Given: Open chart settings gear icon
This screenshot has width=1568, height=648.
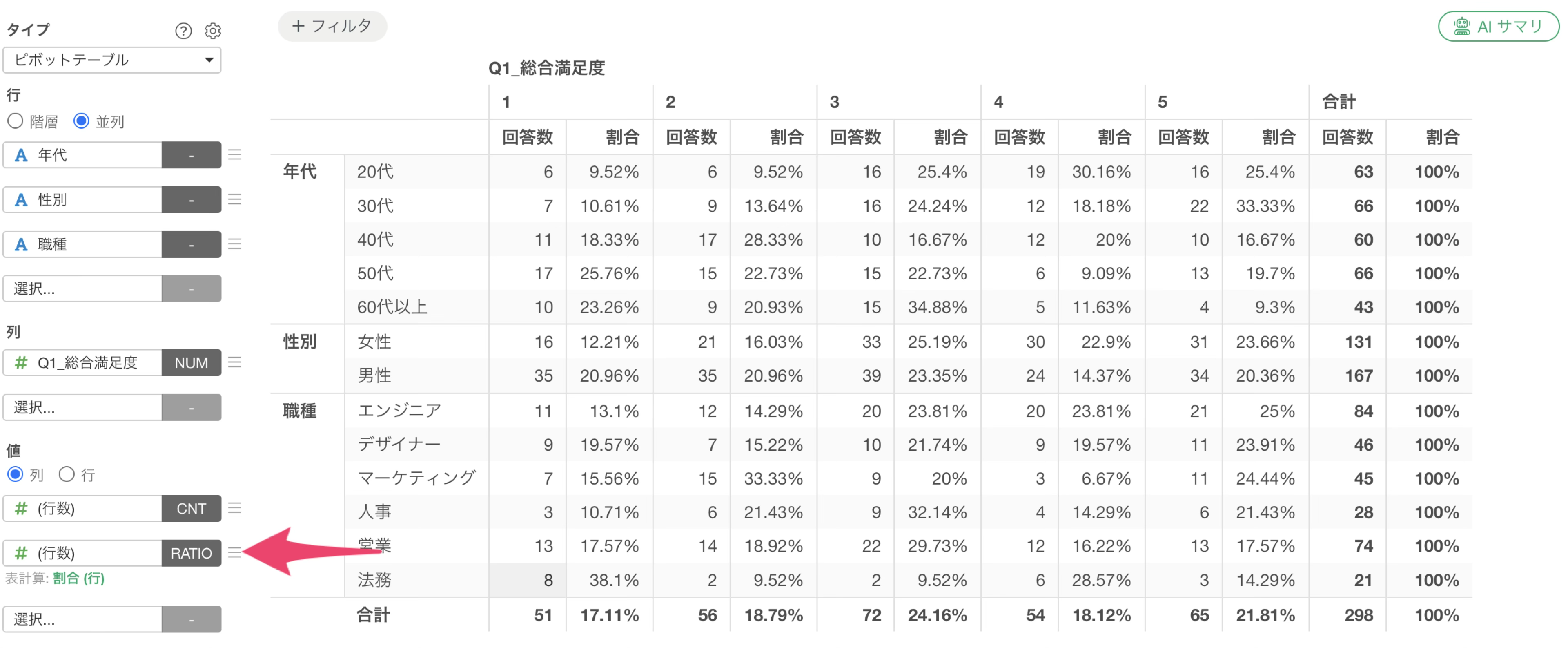Looking at the screenshot, I should (212, 31).
